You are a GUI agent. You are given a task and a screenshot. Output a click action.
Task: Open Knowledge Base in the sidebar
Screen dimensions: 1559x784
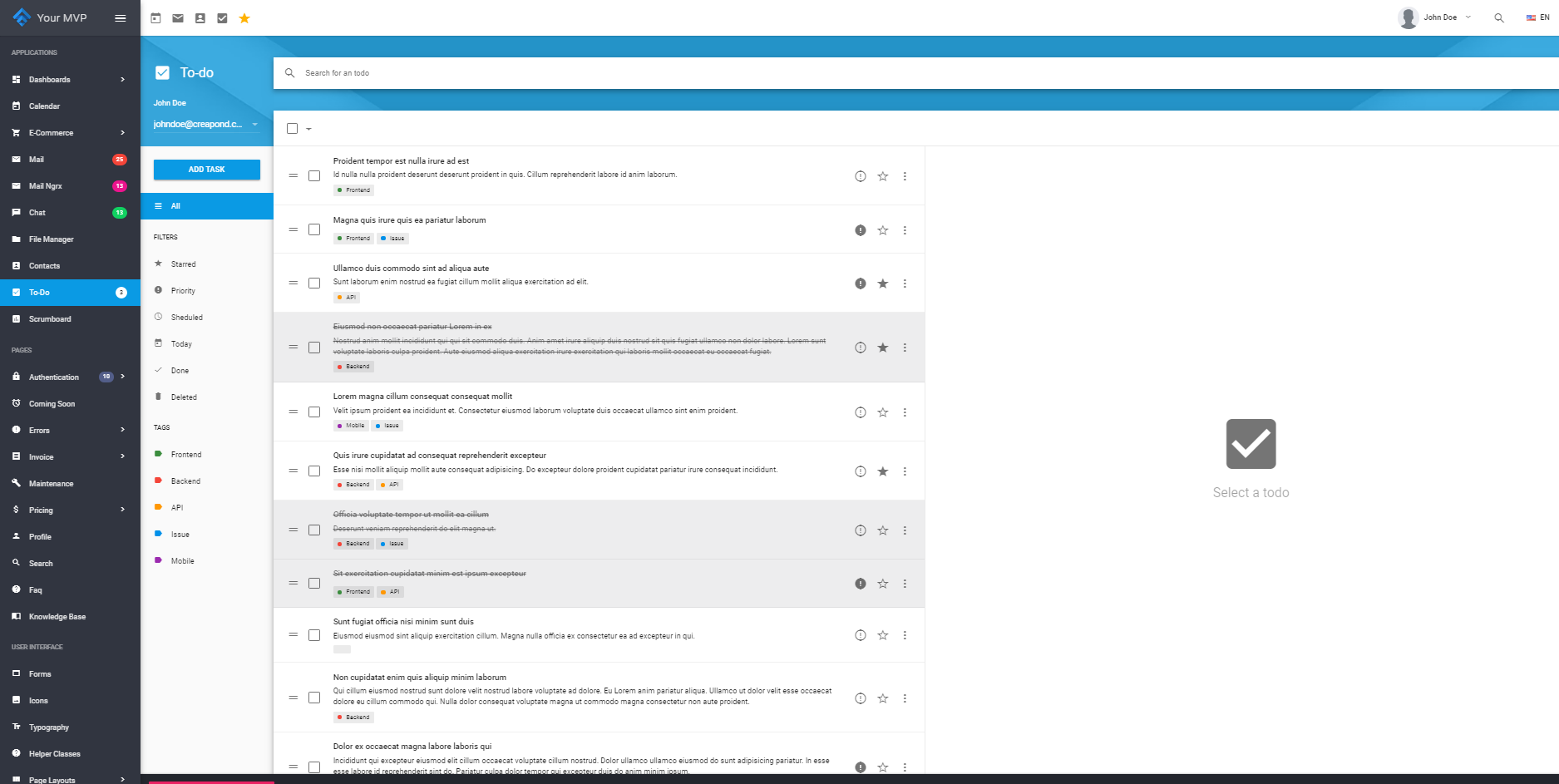pos(70,617)
